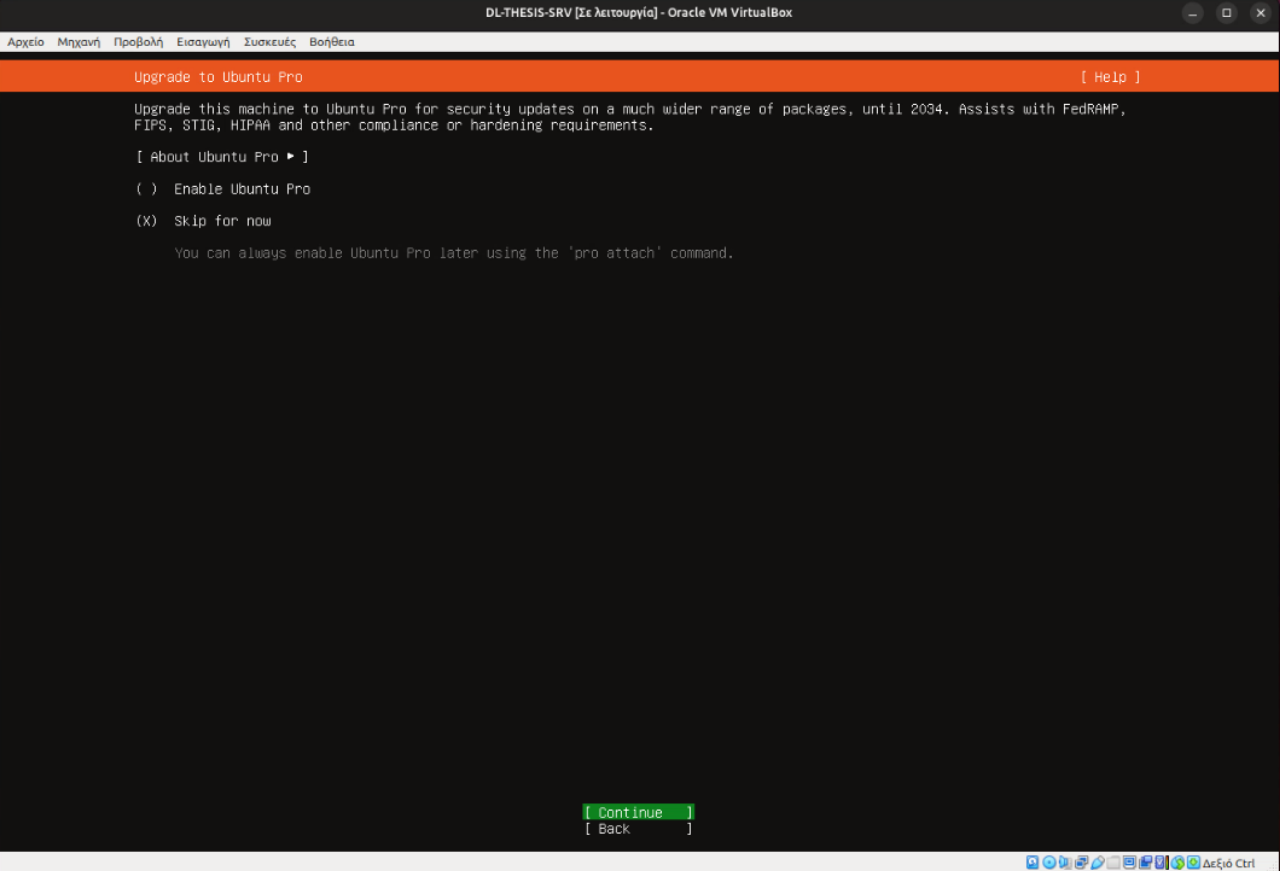Click the optical disc status icon
This screenshot has width=1280, height=871.
pos(1049,862)
